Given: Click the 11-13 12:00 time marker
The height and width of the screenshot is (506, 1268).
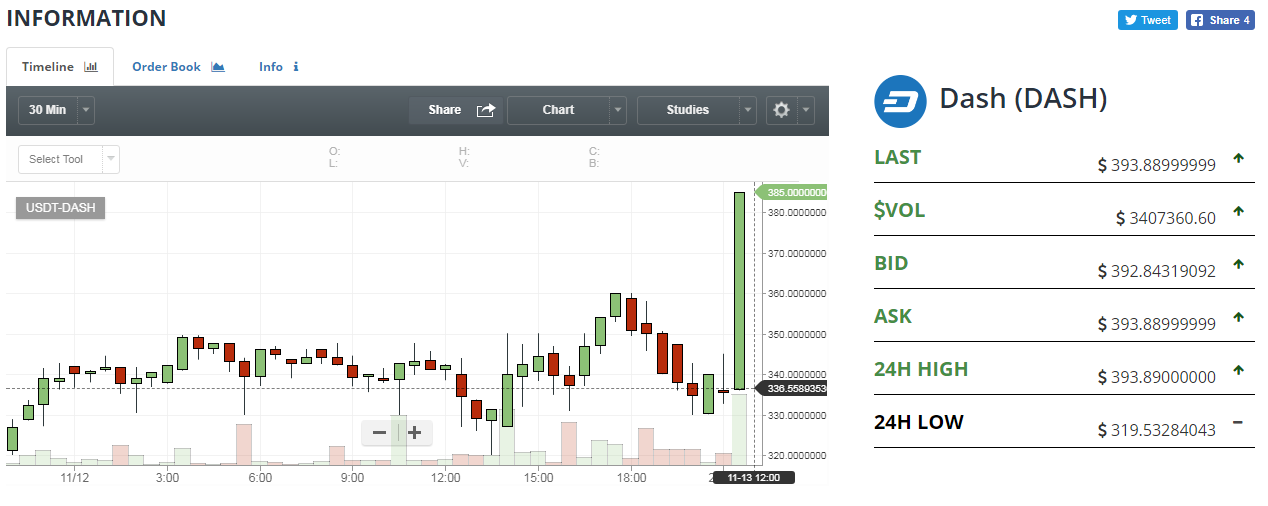Looking at the screenshot, I should tap(754, 478).
